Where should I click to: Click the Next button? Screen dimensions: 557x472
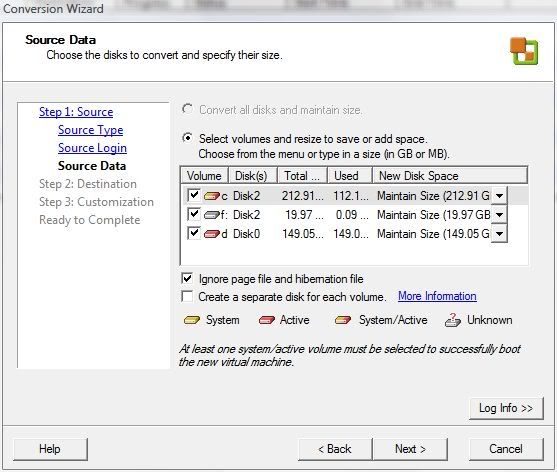[410, 449]
